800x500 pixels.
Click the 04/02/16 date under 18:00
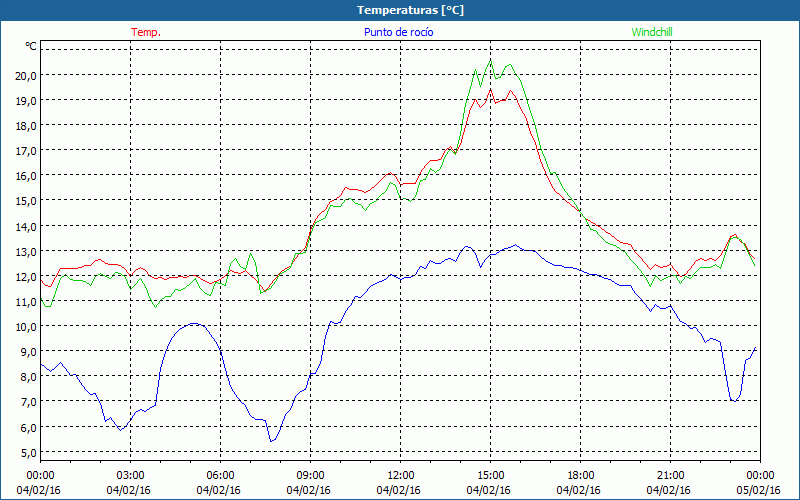coord(578,490)
